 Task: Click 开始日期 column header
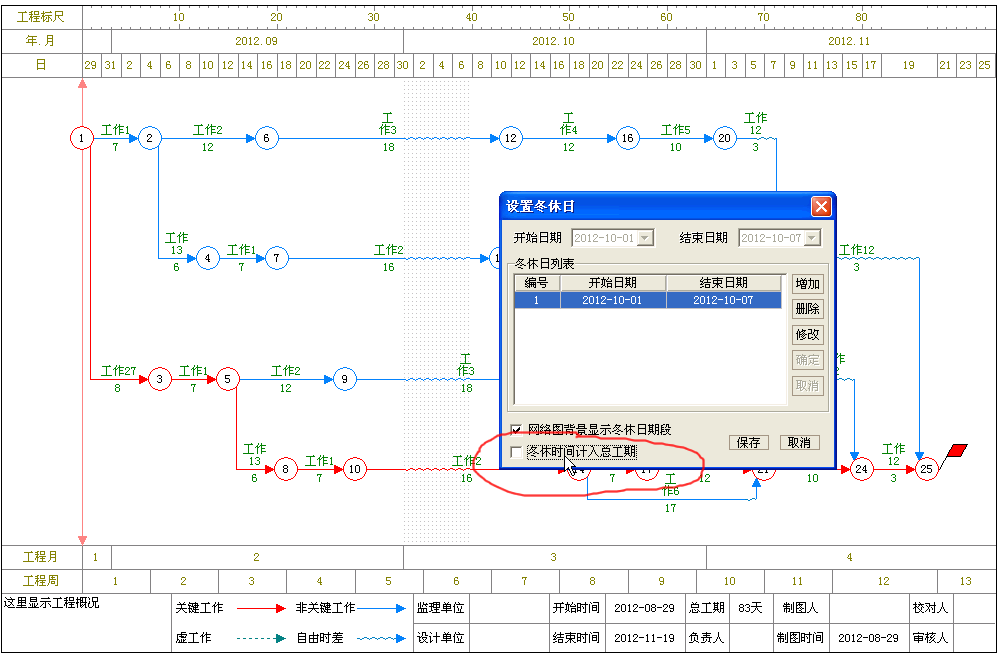613,283
